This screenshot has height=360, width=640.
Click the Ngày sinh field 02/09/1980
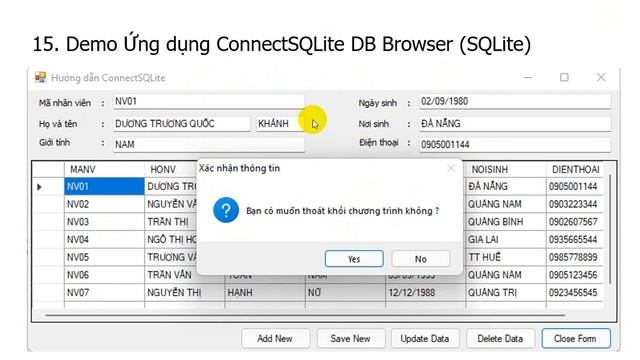coord(515,101)
